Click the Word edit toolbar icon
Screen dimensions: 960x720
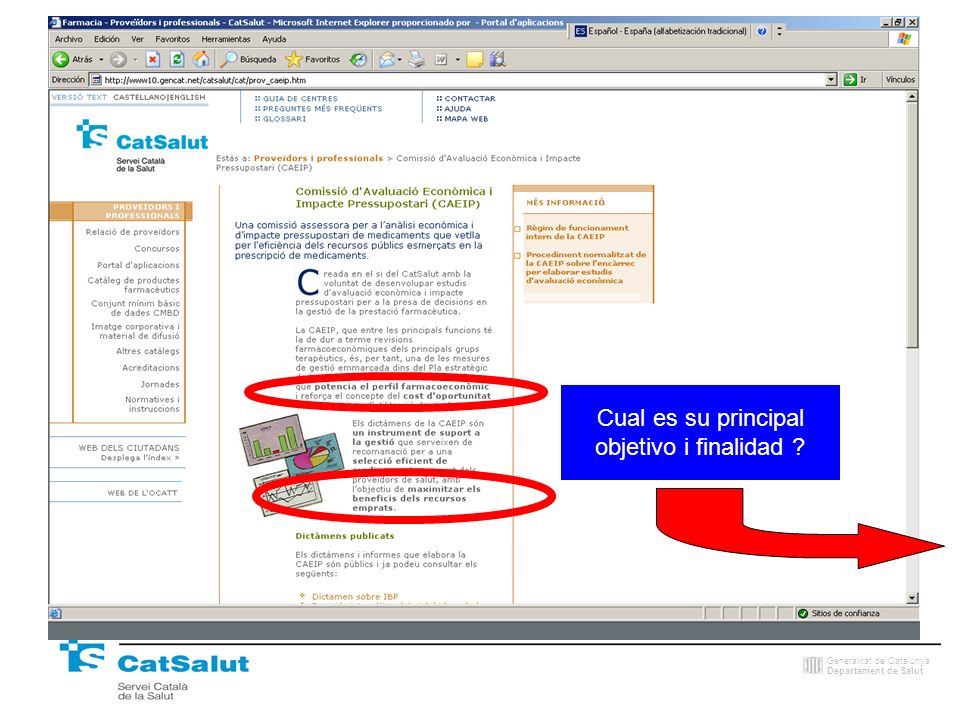441,59
